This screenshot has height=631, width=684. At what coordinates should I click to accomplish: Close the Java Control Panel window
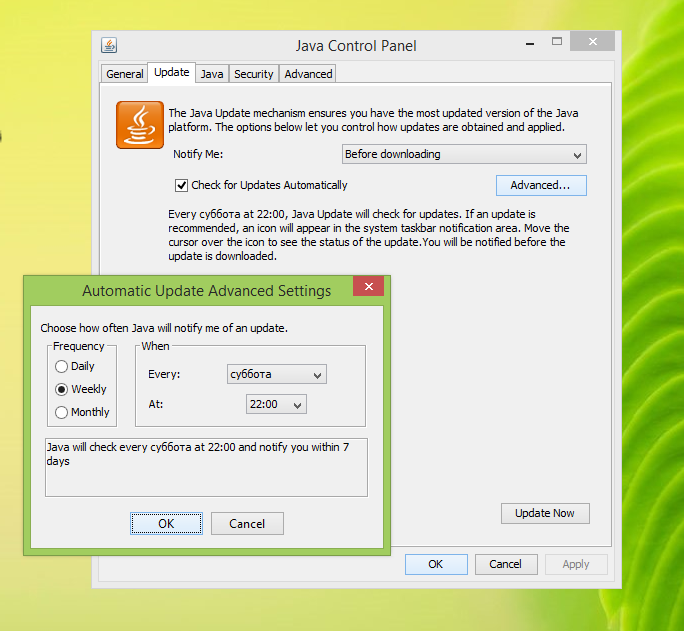pyautogui.click(x=593, y=41)
